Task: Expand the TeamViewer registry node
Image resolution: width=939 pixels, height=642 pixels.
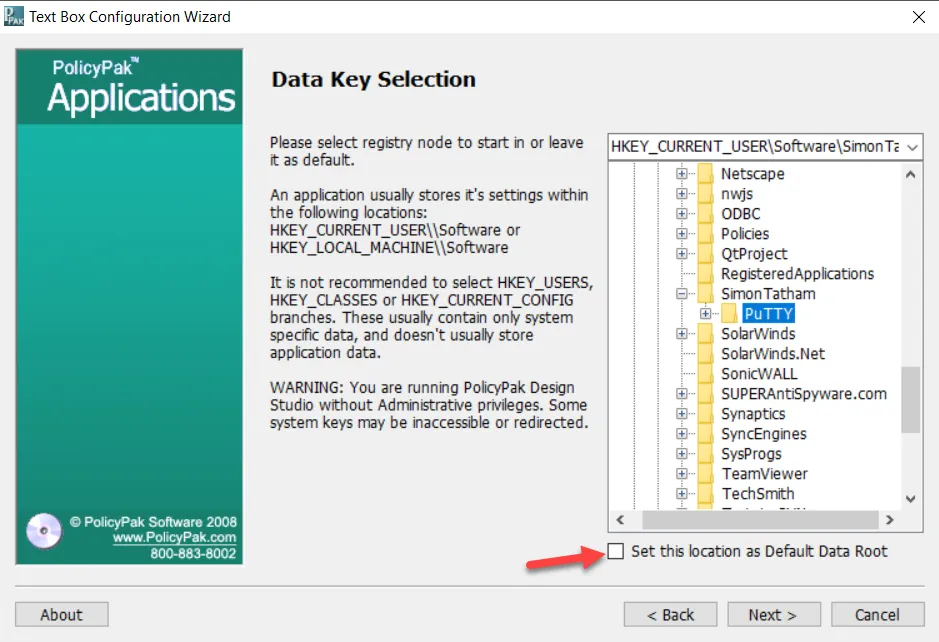Action: 681,474
